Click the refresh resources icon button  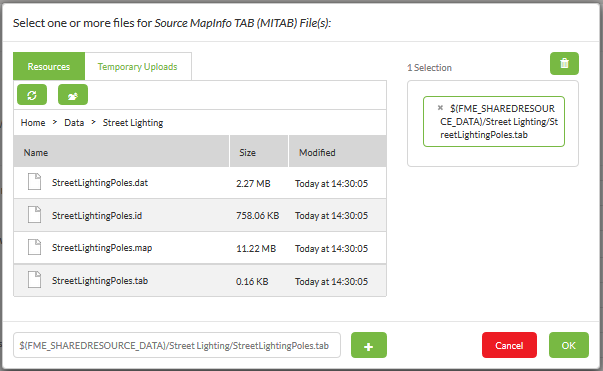pyautogui.click(x=32, y=95)
